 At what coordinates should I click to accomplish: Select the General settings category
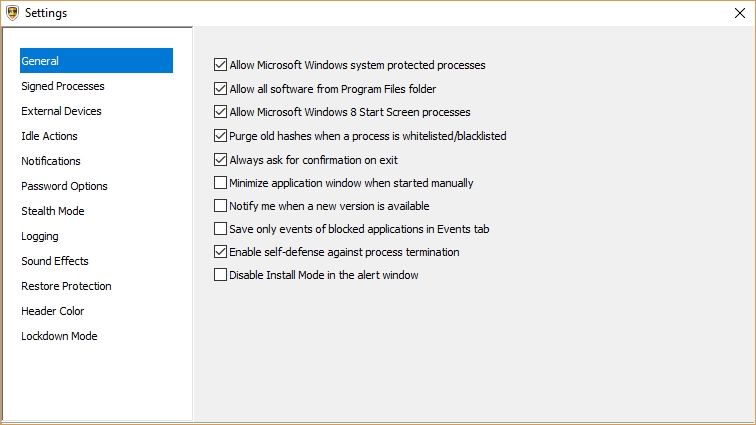40,61
